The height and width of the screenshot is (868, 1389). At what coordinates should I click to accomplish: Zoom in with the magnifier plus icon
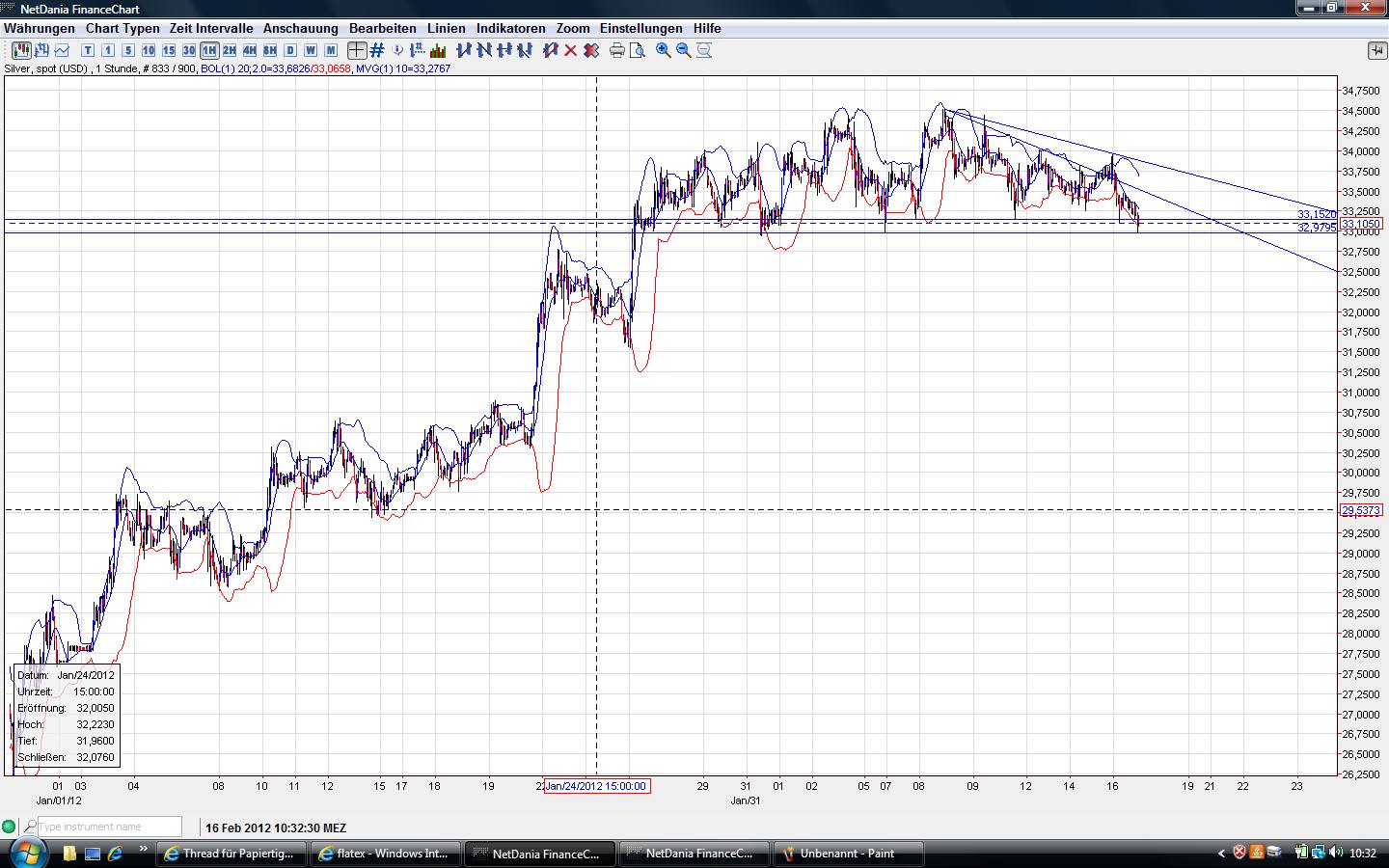pos(664,50)
